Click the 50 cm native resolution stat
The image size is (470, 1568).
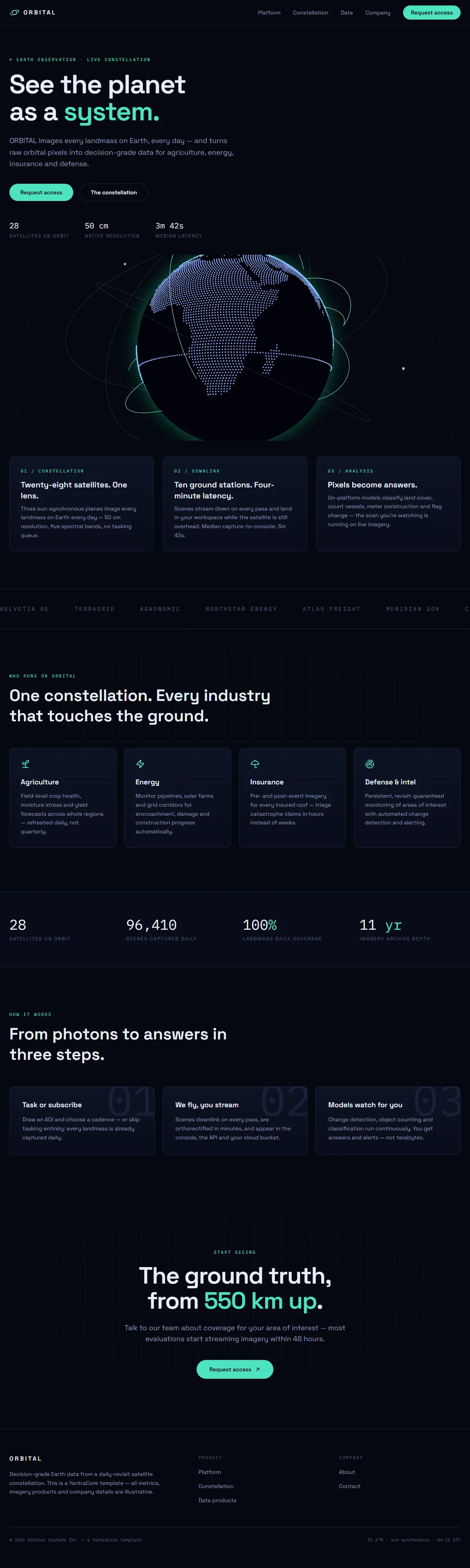112,230
